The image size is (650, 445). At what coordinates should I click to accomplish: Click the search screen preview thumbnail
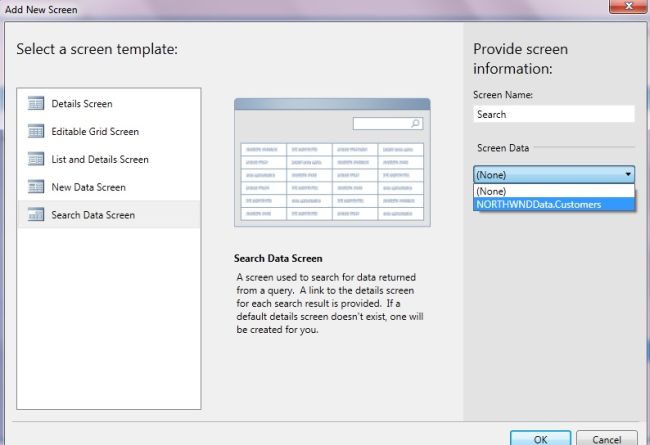(x=332, y=162)
